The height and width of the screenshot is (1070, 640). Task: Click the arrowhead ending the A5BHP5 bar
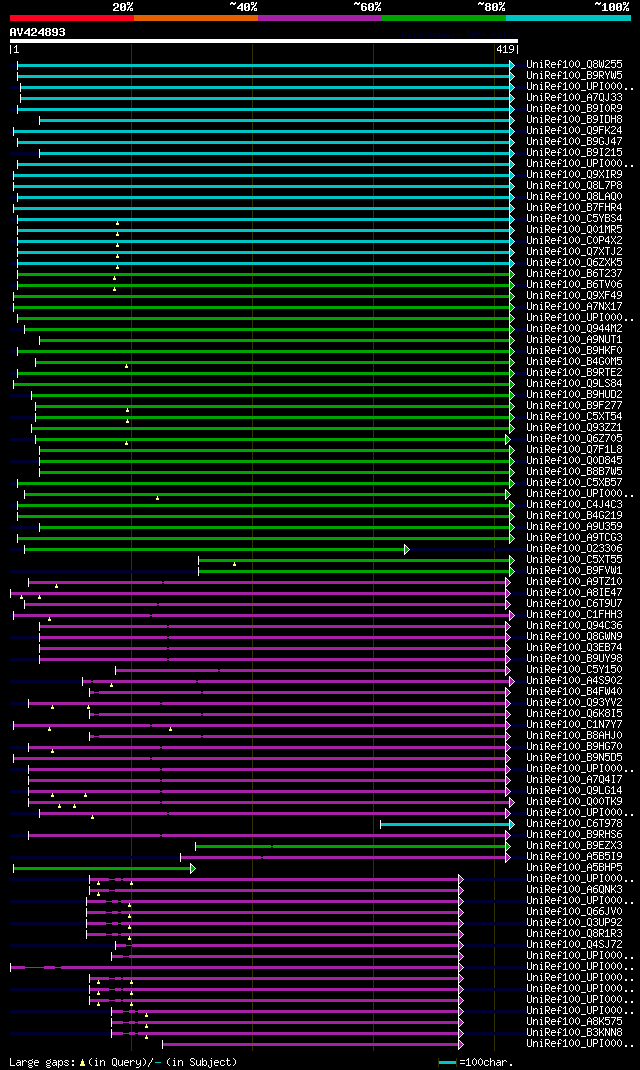pos(193,868)
